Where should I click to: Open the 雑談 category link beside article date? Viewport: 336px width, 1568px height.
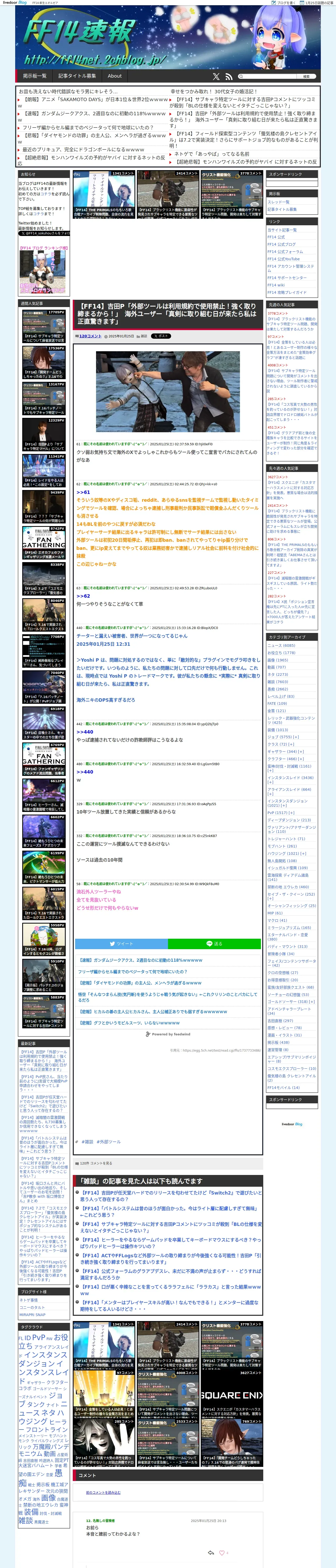(144, 336)
